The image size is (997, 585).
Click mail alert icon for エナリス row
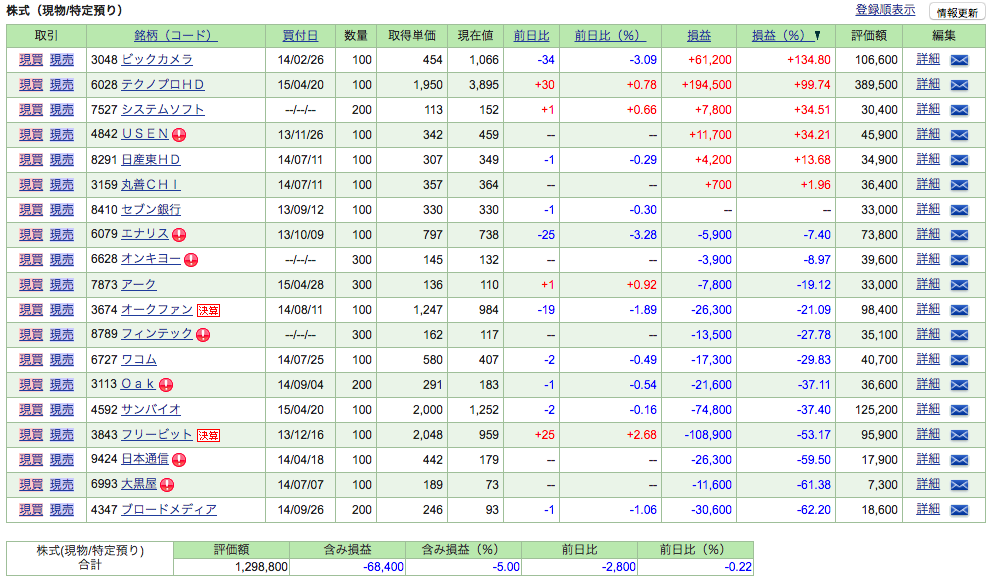click(x=959, y=235)
